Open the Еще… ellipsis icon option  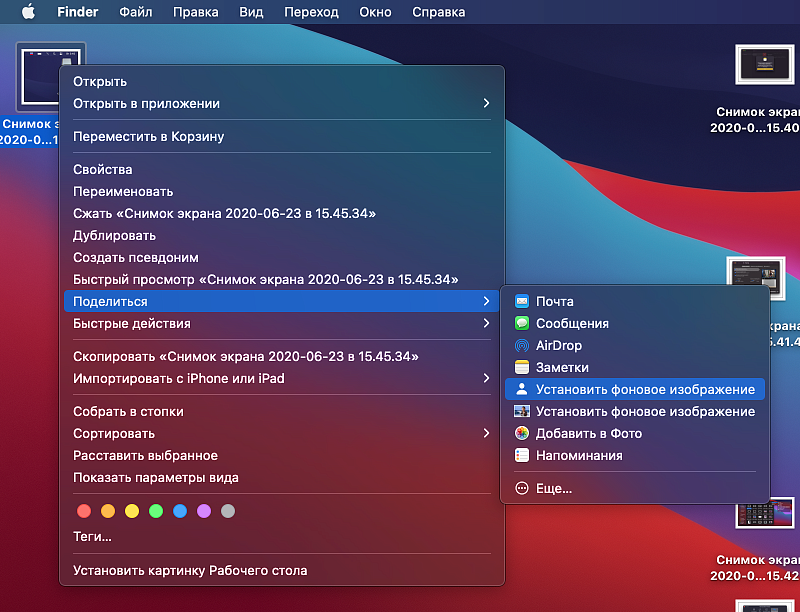click(521, 488)
